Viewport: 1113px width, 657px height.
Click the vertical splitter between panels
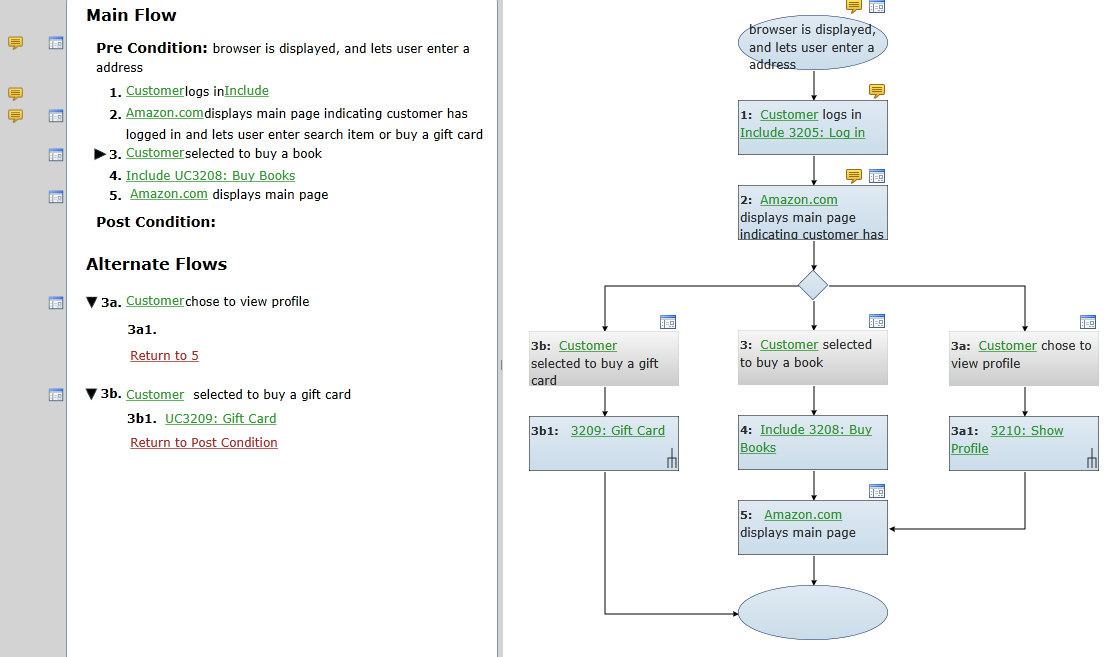pos(500,365)
